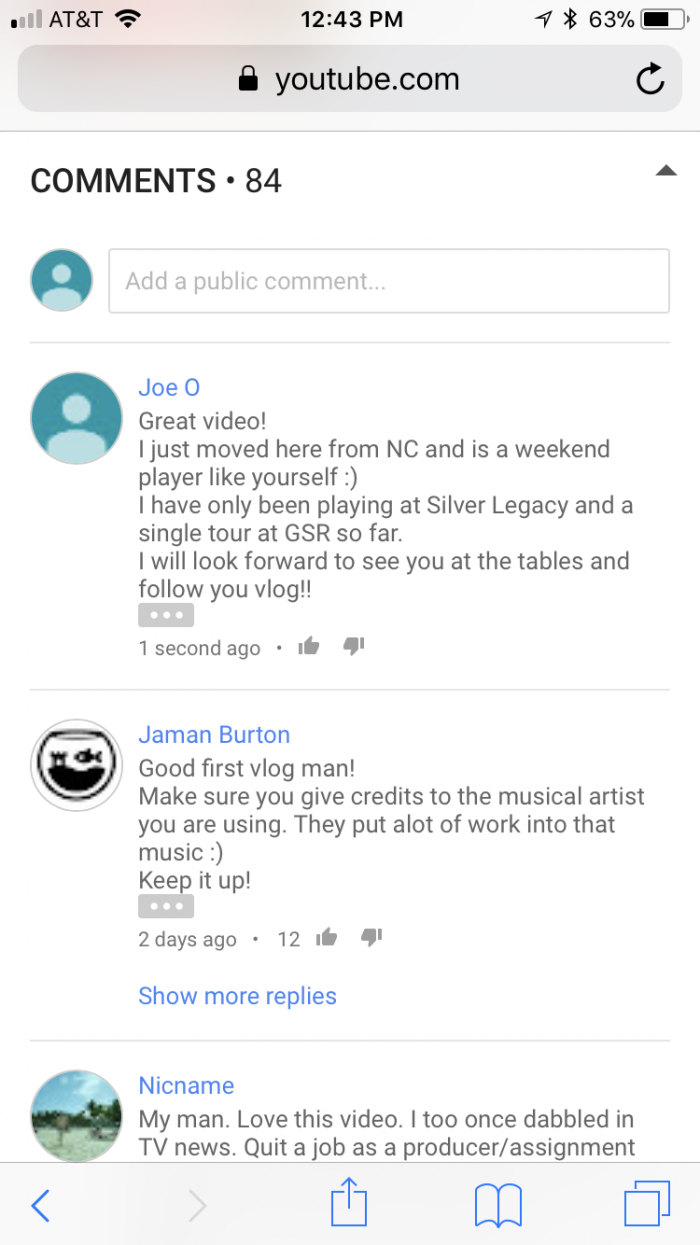The width and height of the screenshot is (700, 1245).
Task: Reload the youtube.com page
Action: tap(651, 79)
